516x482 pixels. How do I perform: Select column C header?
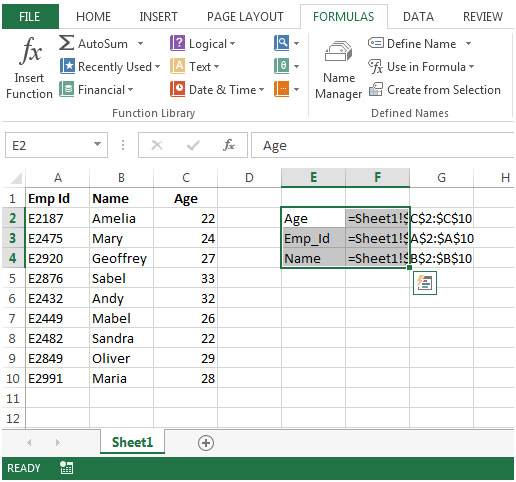pyautogui.click(x=186, y=178)
